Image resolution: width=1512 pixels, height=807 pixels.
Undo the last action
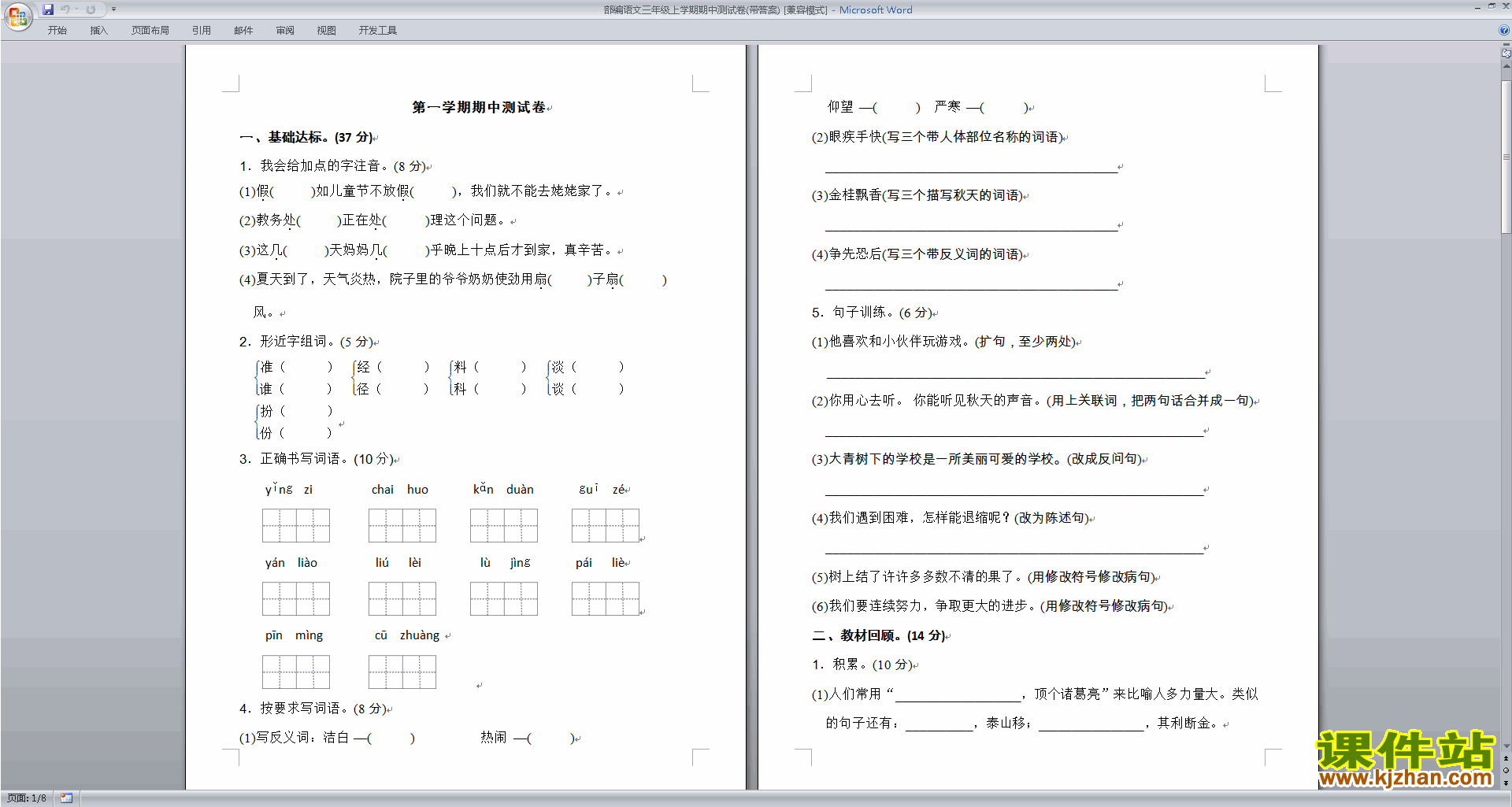65,9
